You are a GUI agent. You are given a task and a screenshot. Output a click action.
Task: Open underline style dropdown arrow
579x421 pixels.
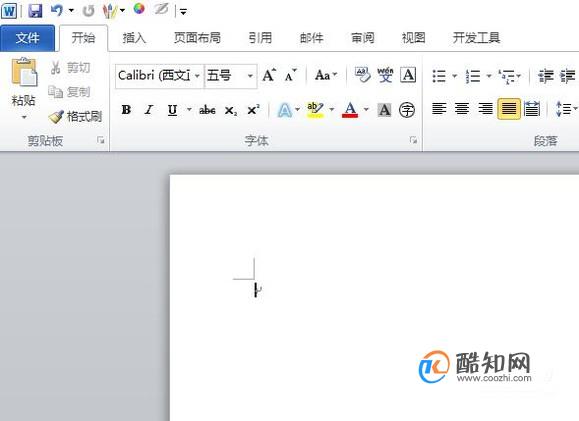click(189, 109)
